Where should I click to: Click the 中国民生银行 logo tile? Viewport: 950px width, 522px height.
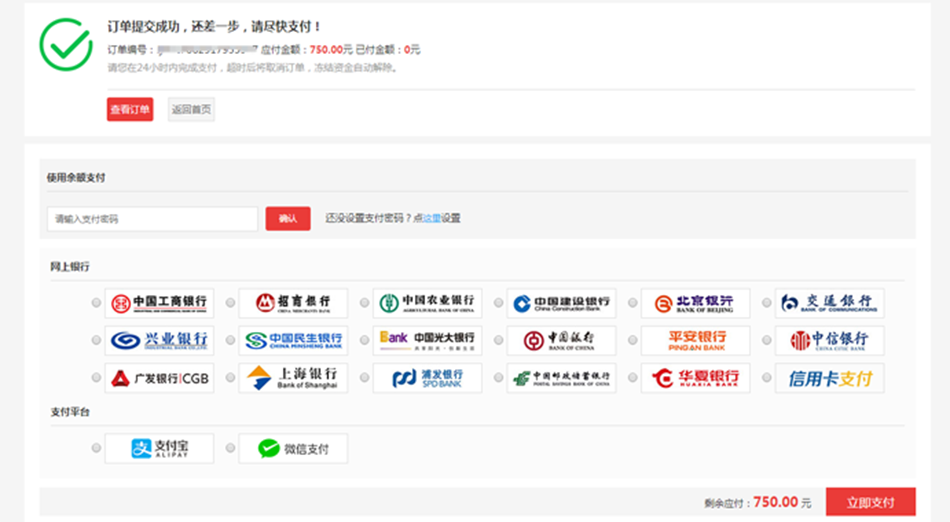tap(293, 340)
